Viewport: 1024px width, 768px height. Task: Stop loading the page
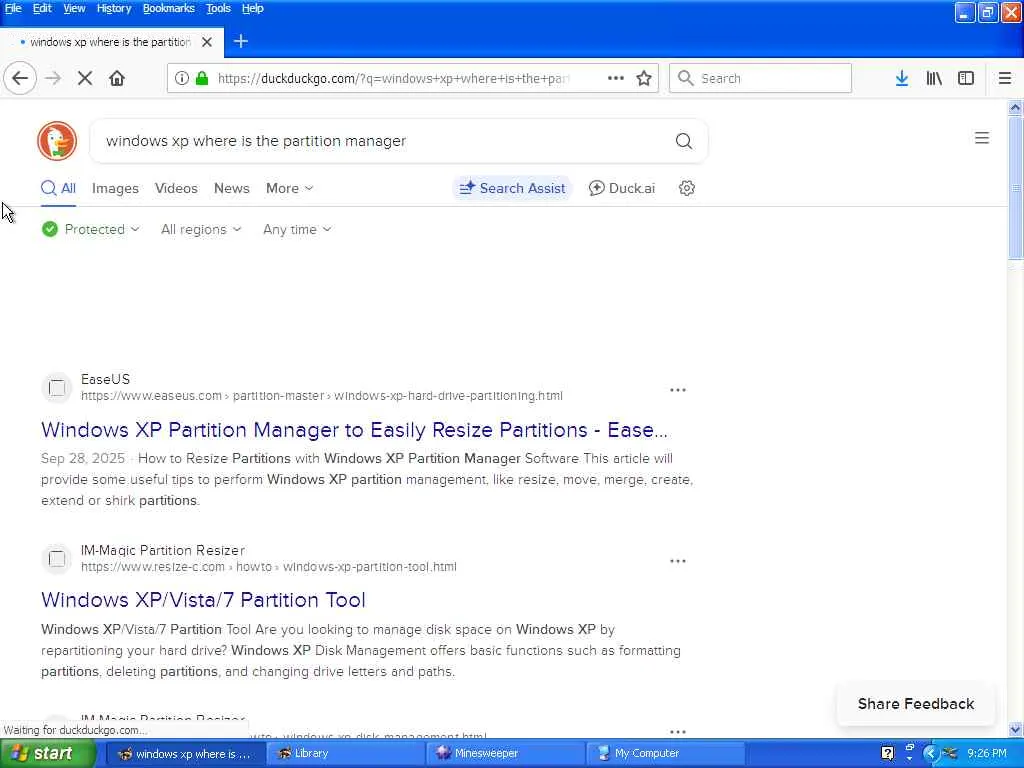point(85,78)
